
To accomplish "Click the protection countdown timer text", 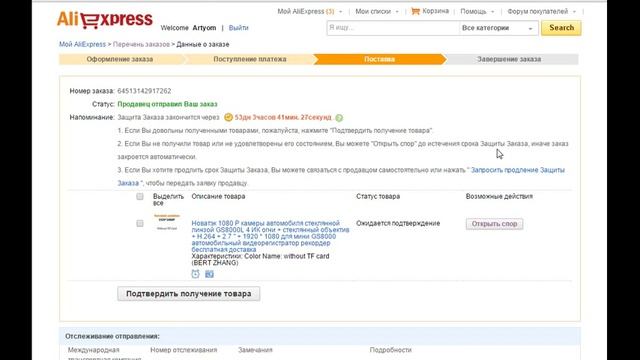I will (283, 118).
